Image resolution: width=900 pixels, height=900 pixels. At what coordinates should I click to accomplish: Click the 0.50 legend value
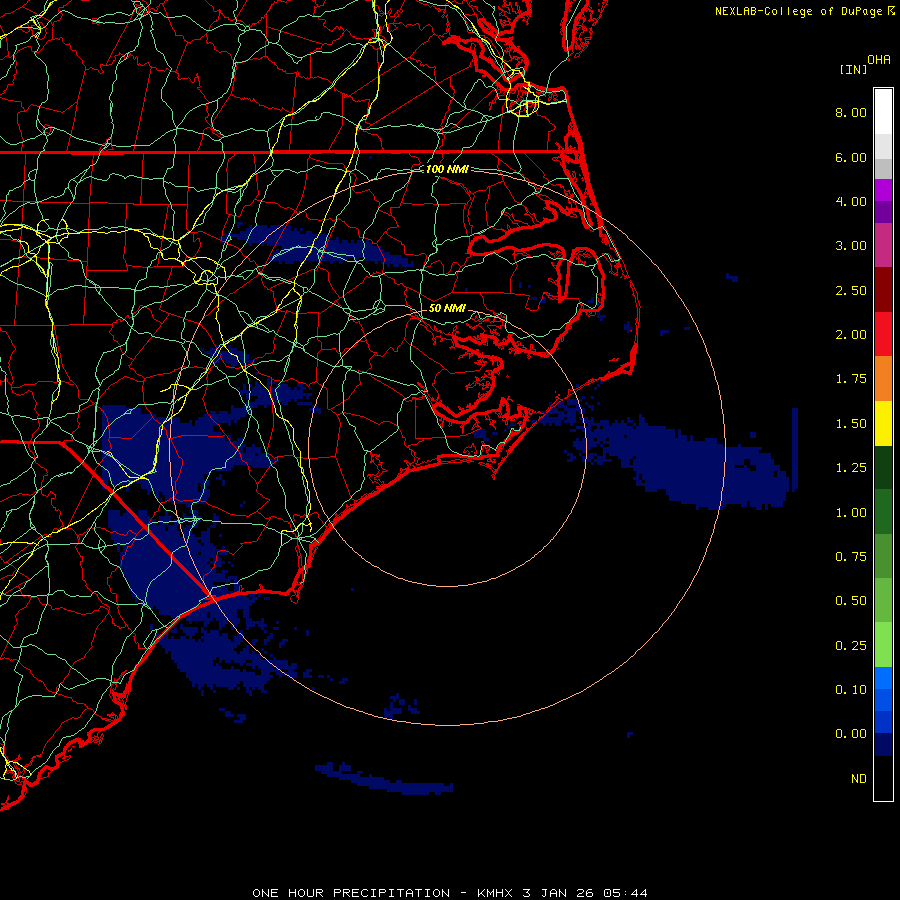(x=851, y=601)
